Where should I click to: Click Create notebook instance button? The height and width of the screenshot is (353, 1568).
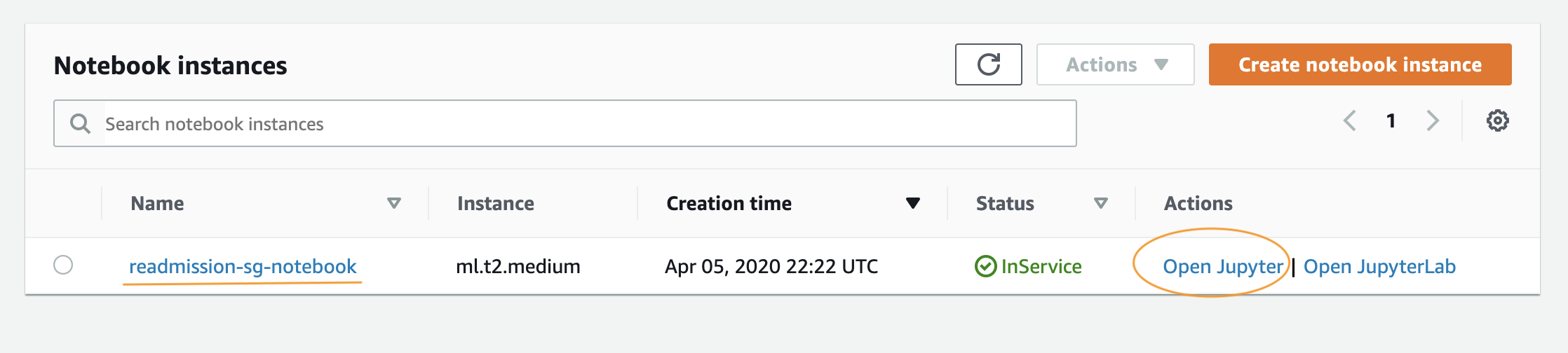tap(1360, 64)
